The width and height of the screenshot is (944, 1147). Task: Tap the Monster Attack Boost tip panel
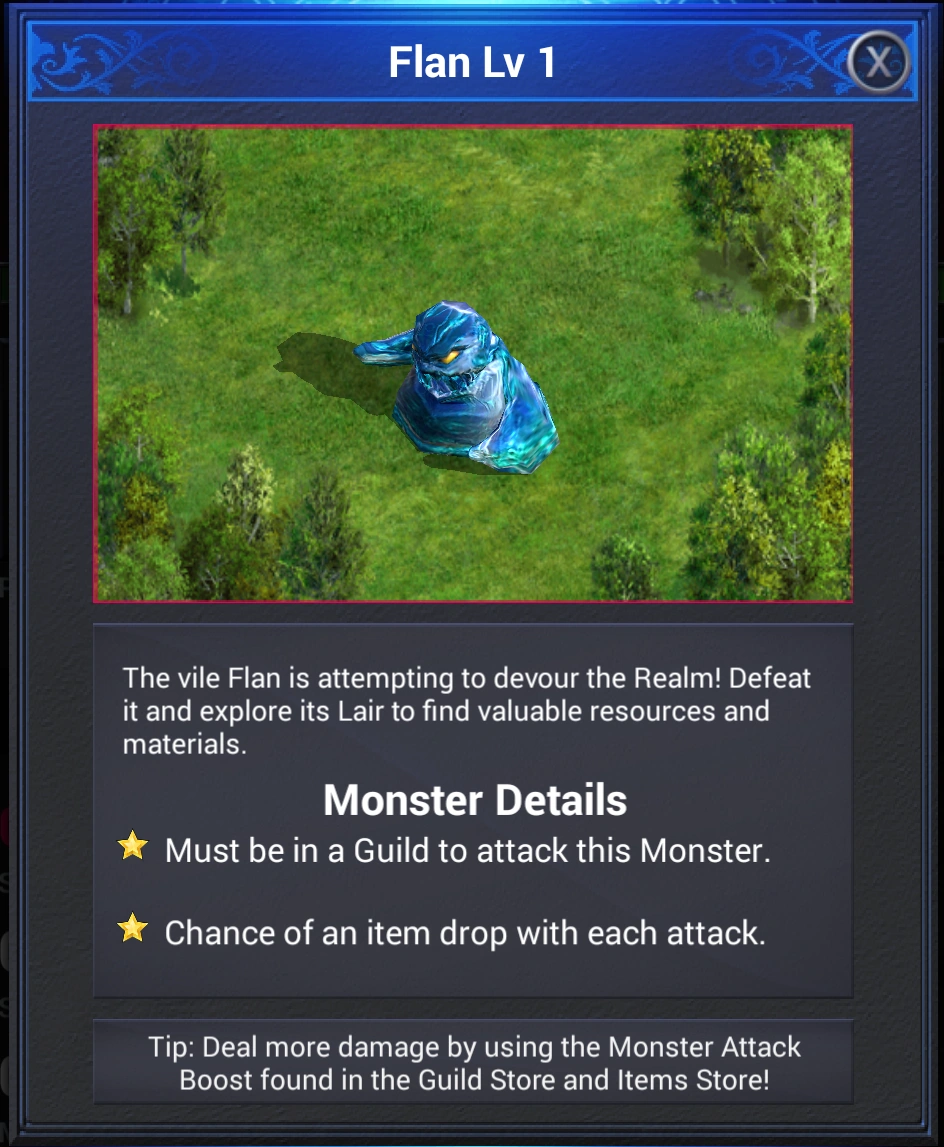473,1062
